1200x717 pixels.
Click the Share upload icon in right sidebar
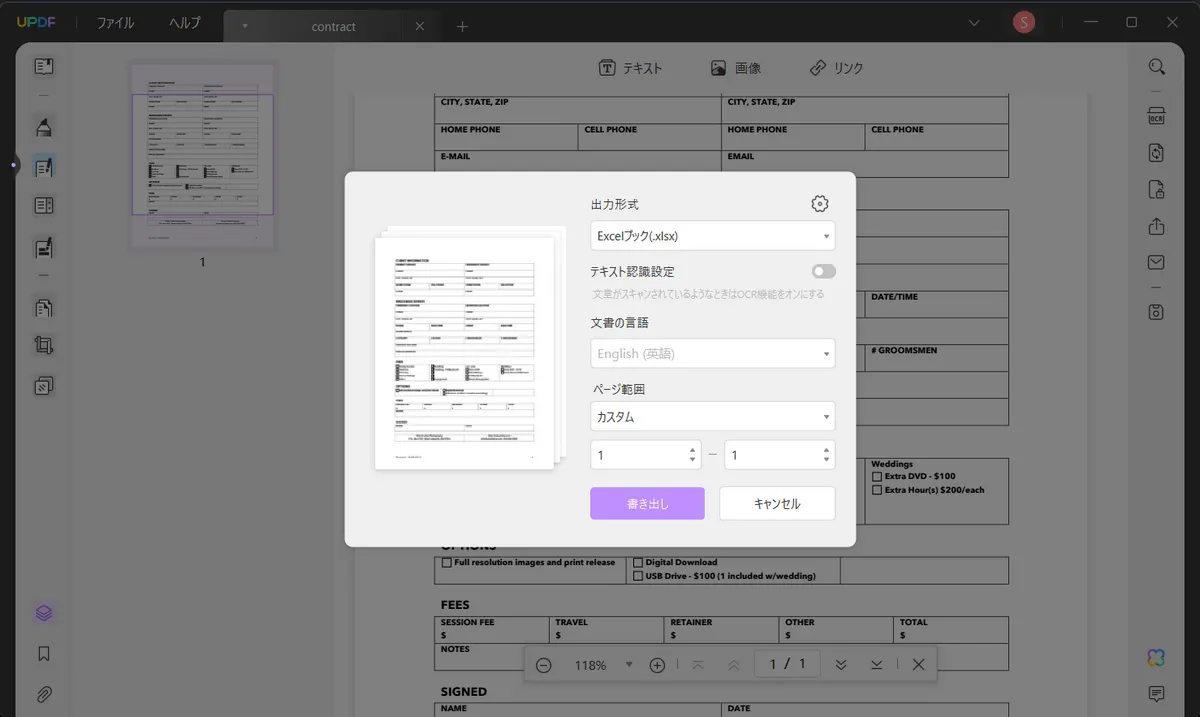(1156, 227)
